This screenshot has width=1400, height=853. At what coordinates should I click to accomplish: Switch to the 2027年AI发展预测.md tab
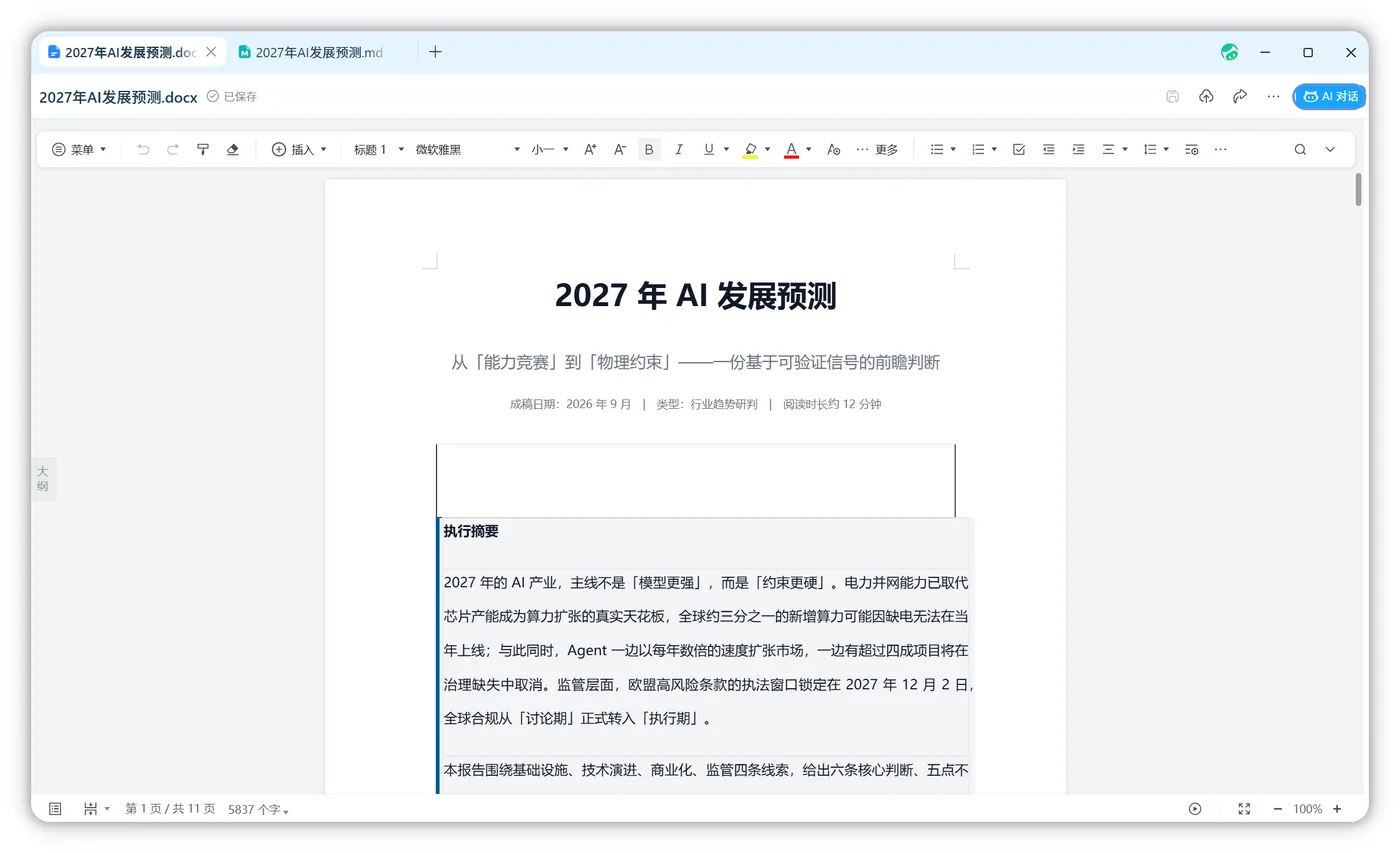point(319,52)
